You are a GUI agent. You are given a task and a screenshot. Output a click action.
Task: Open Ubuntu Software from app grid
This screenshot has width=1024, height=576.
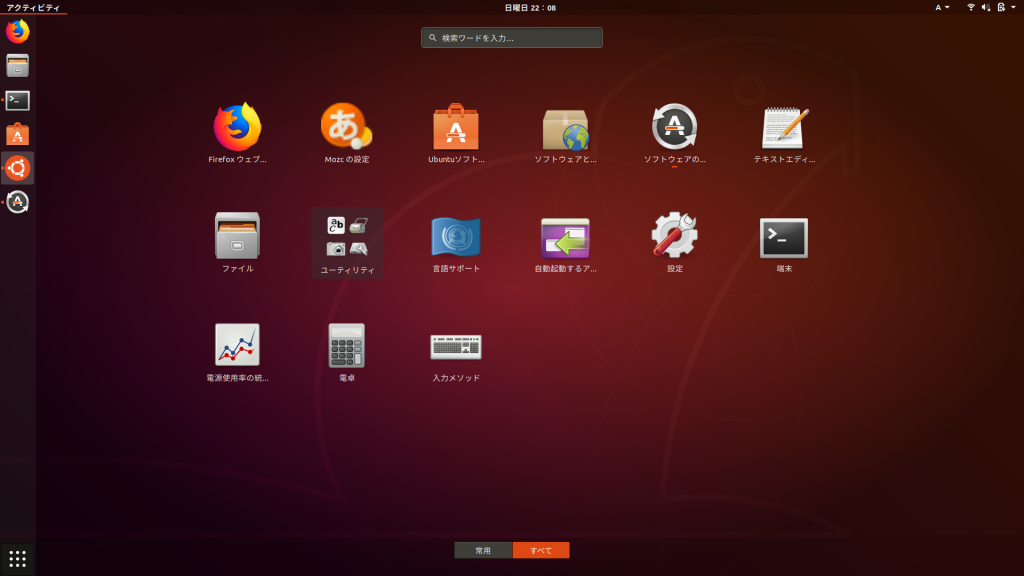click(x=456, y=127)
